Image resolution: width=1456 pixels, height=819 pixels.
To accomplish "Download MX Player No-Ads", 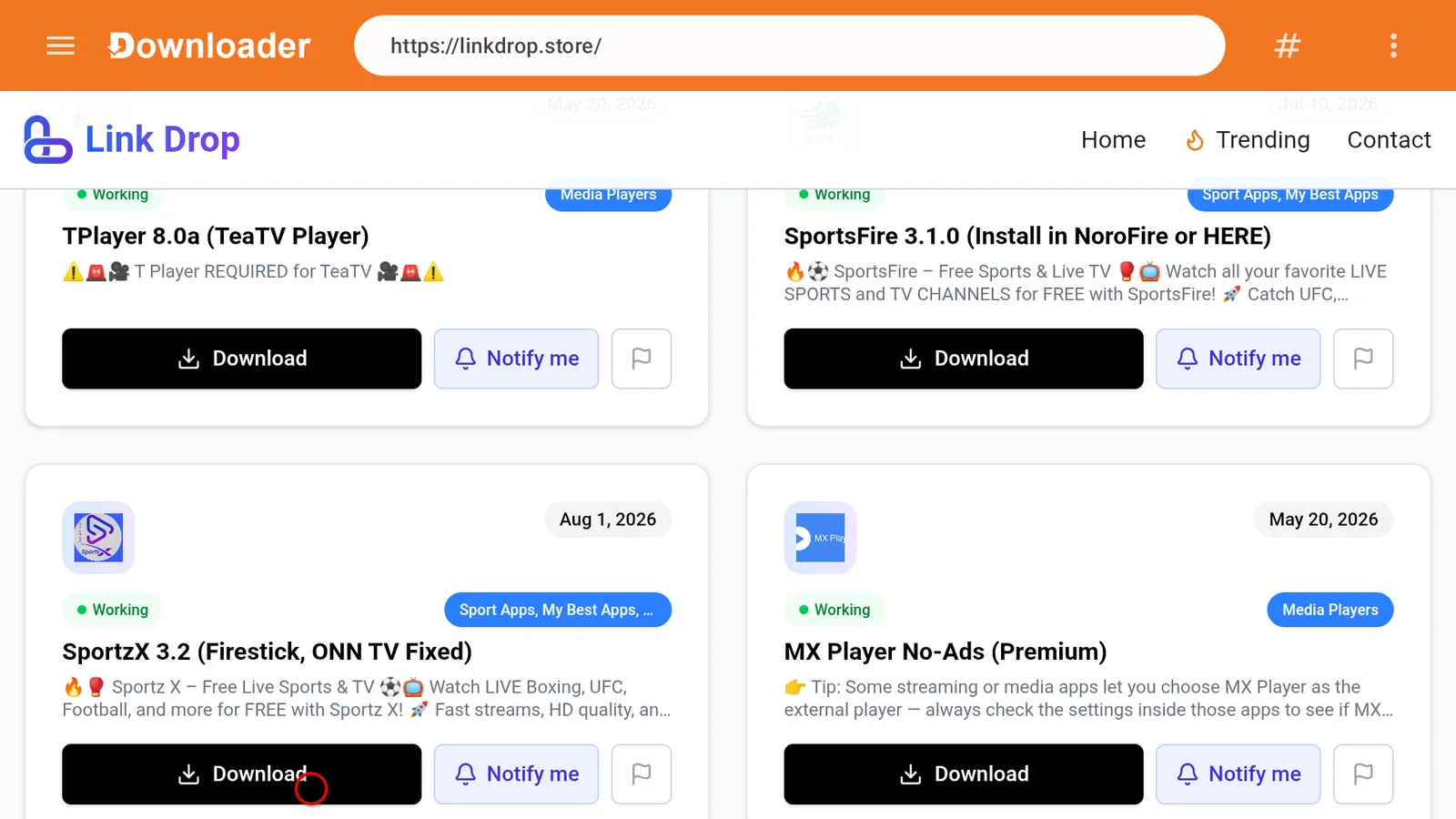I will [x=964, y=774].
